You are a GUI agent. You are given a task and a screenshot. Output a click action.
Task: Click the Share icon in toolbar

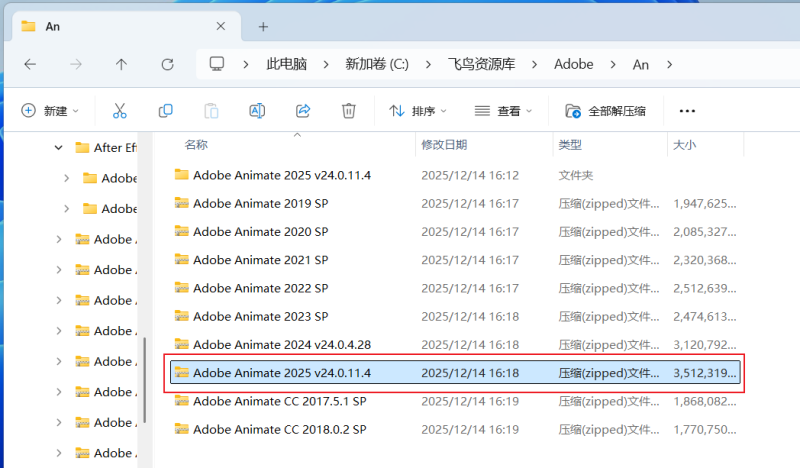(x=303, y=111)
